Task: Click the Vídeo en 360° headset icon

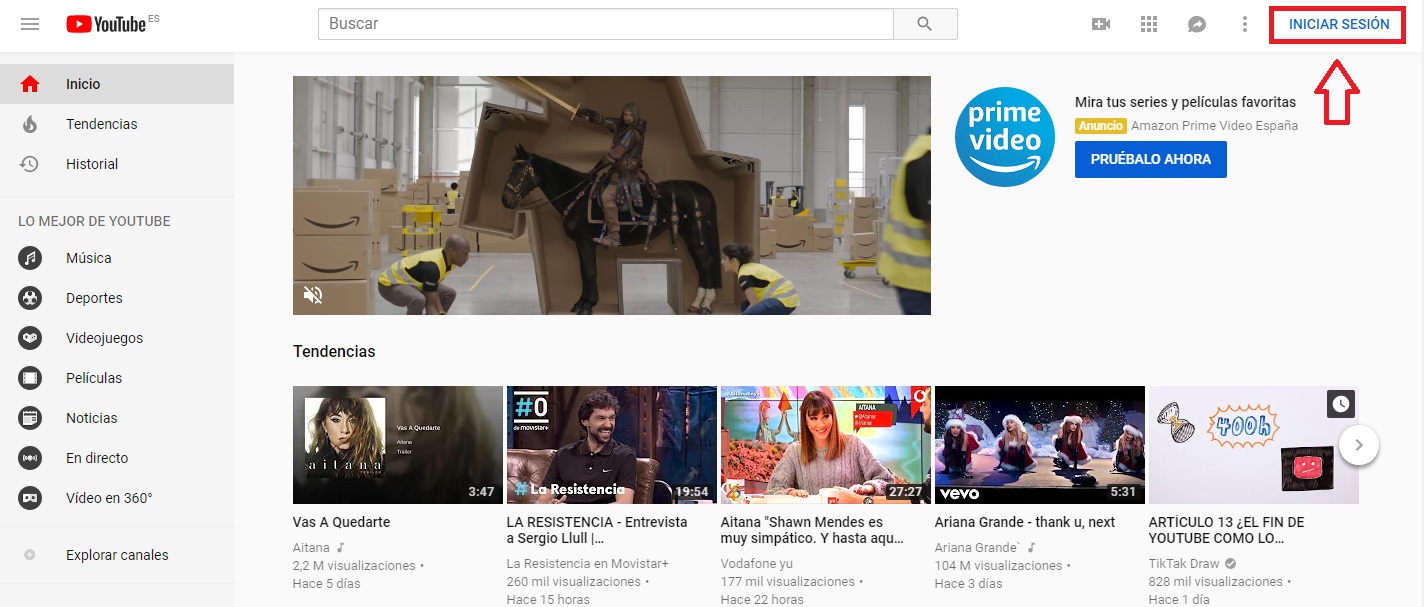Action: (30, 498)
